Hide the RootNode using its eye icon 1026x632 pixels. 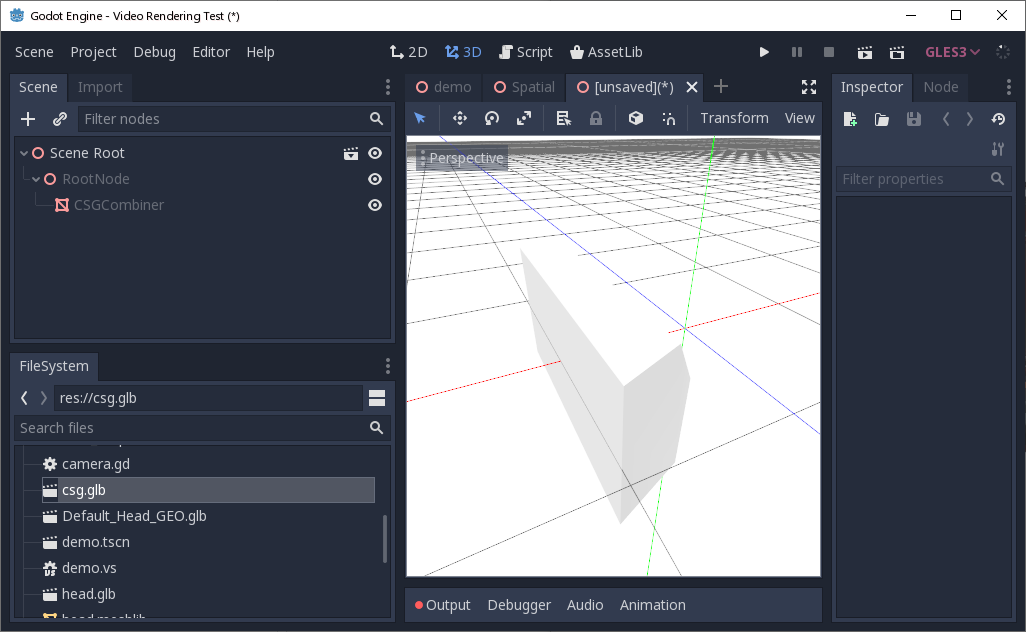coord(374,179)
